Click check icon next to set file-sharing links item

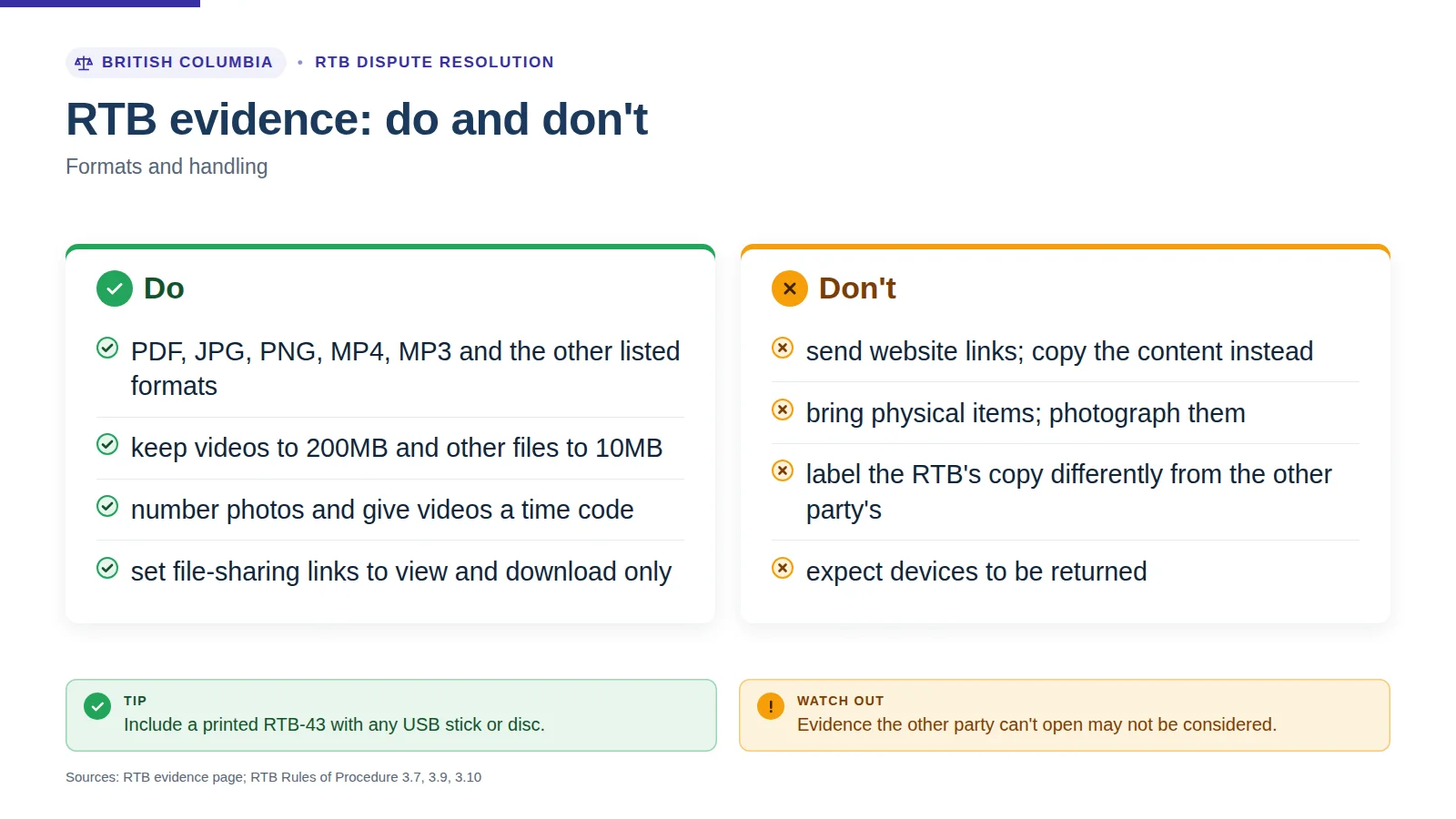(107, 568)
